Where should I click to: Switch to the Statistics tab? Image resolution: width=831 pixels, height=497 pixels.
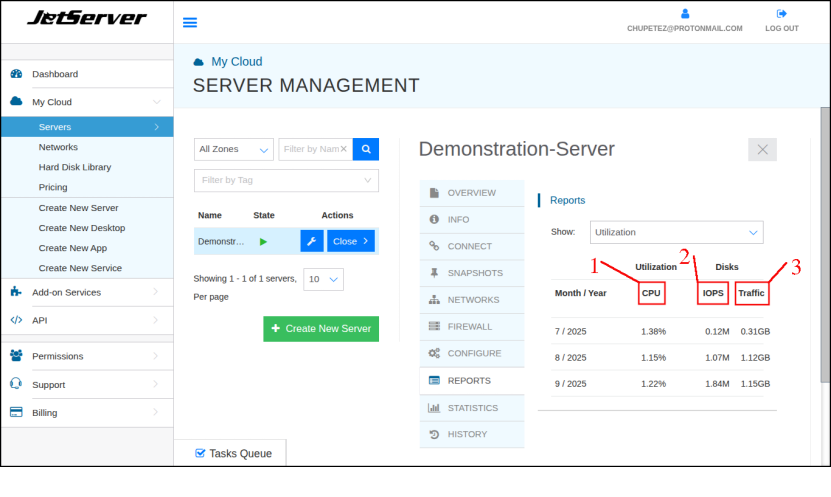472,408
